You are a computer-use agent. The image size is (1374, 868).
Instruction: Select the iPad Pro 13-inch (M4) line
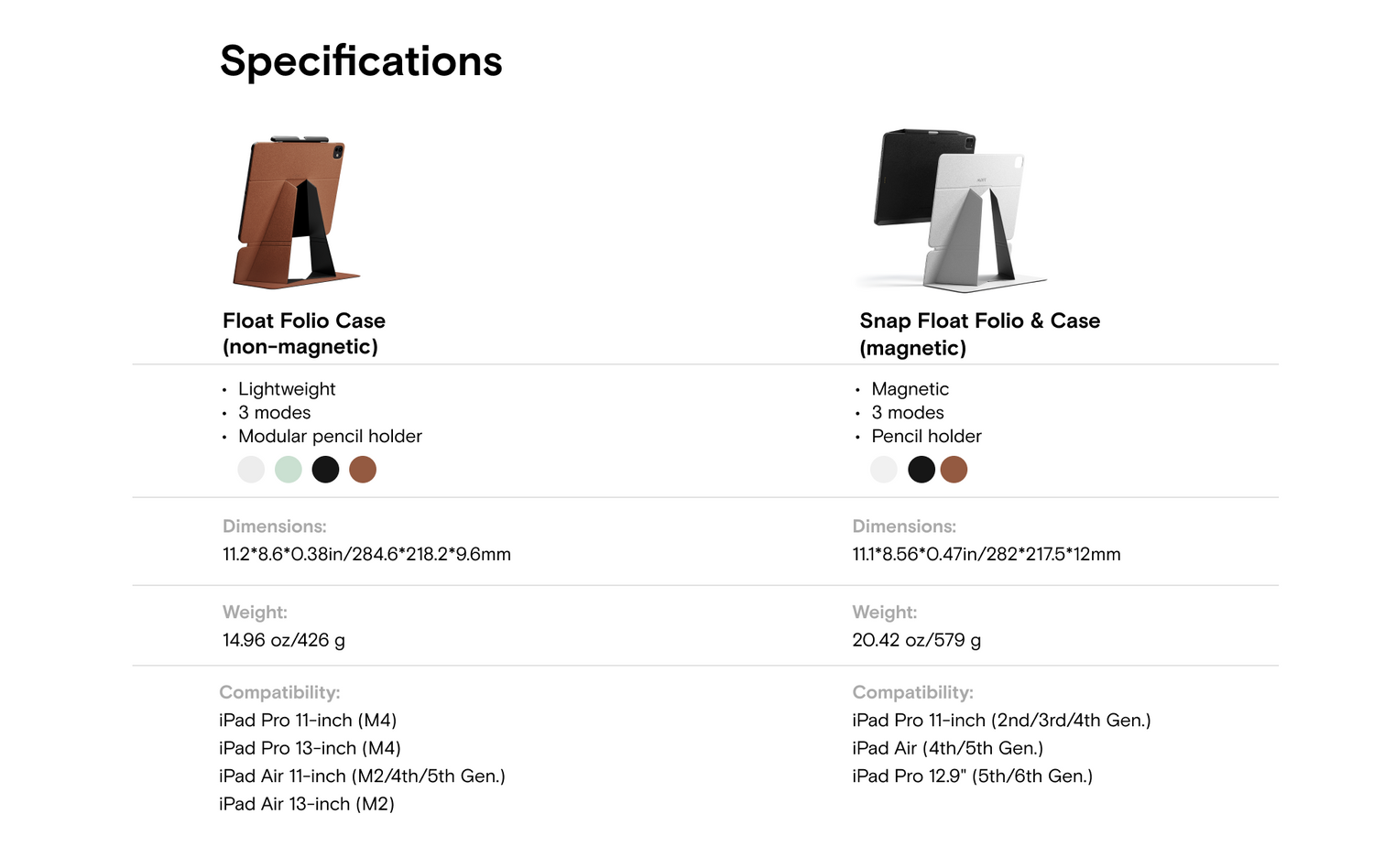click(x=310, y=748)
